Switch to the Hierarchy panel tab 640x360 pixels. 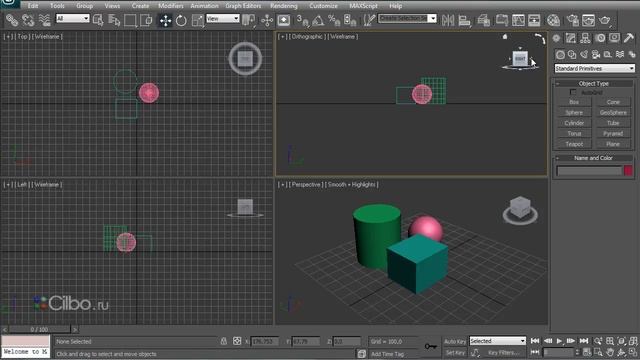coord(585,38)
